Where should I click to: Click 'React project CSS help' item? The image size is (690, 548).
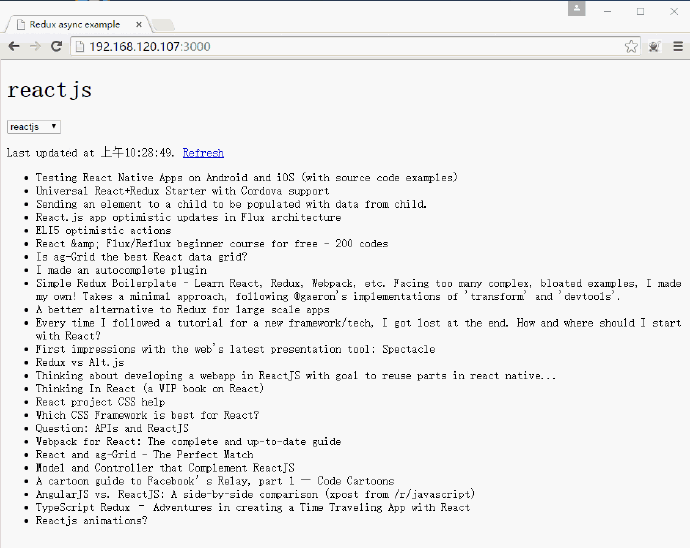(100, 402)
